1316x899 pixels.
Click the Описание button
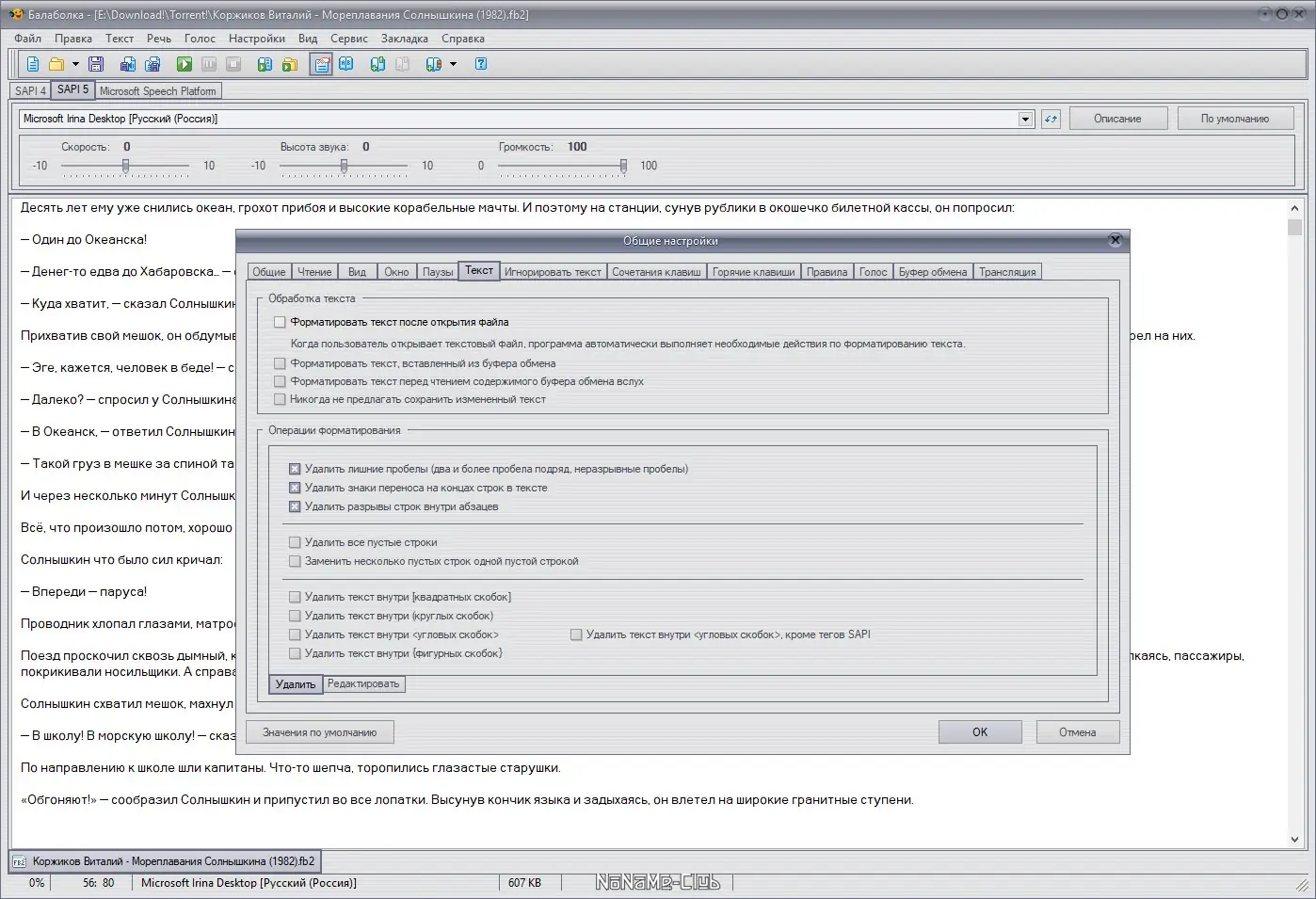click(x=1117, y=119)
